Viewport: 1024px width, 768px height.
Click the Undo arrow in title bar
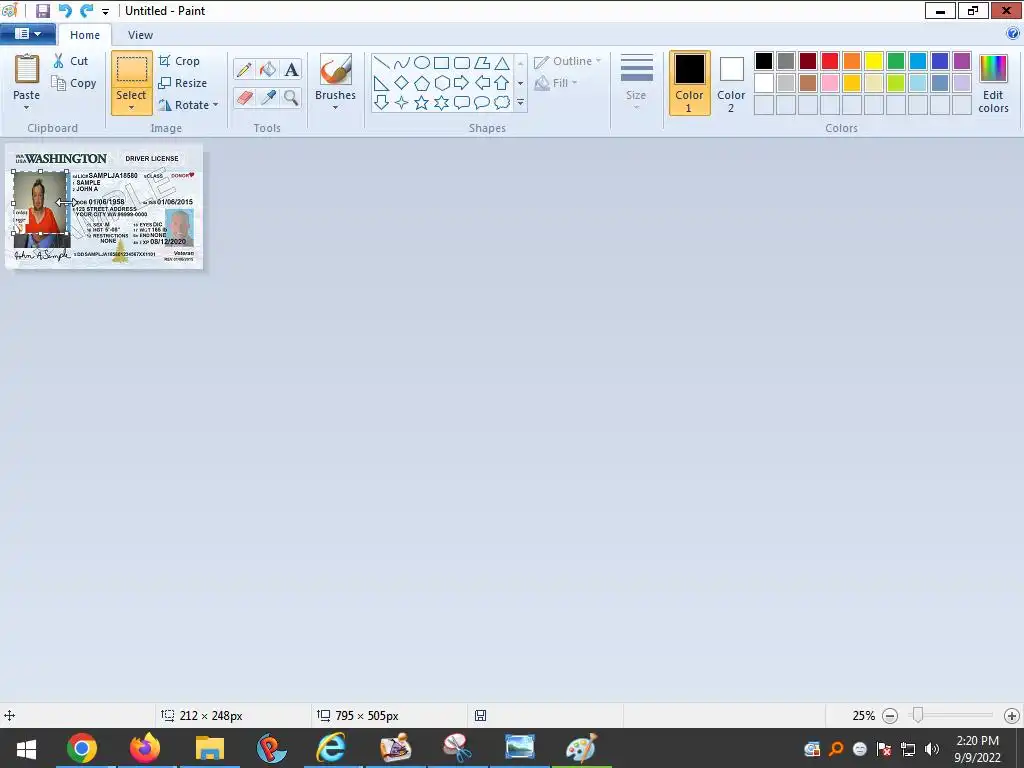[65, 11]
